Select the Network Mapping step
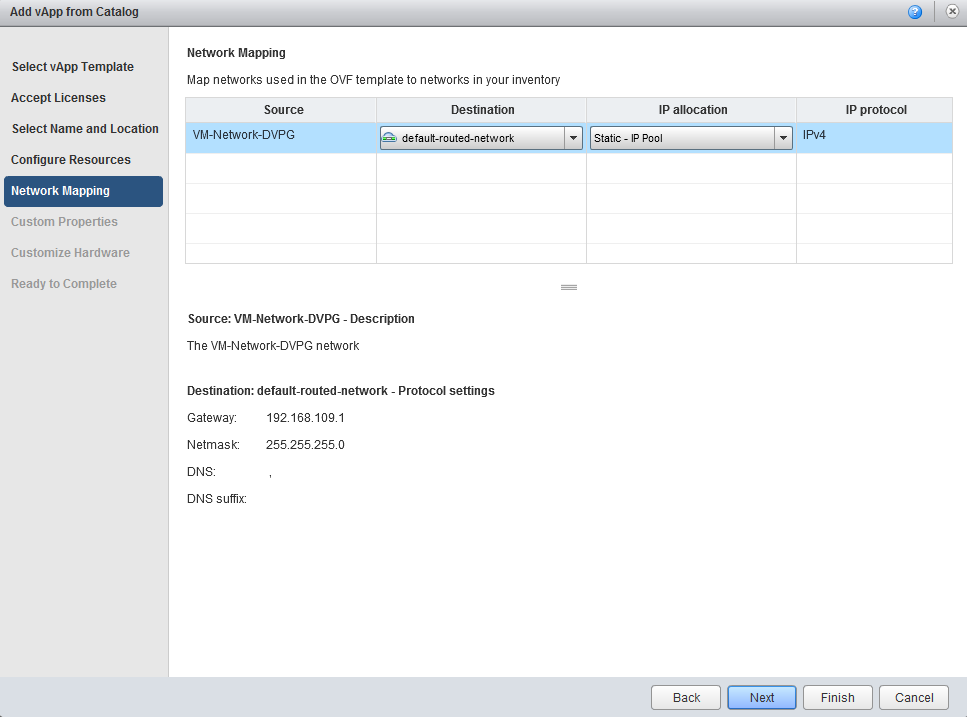967x717 pixels. pyautogui.click(x=60, y=191)
